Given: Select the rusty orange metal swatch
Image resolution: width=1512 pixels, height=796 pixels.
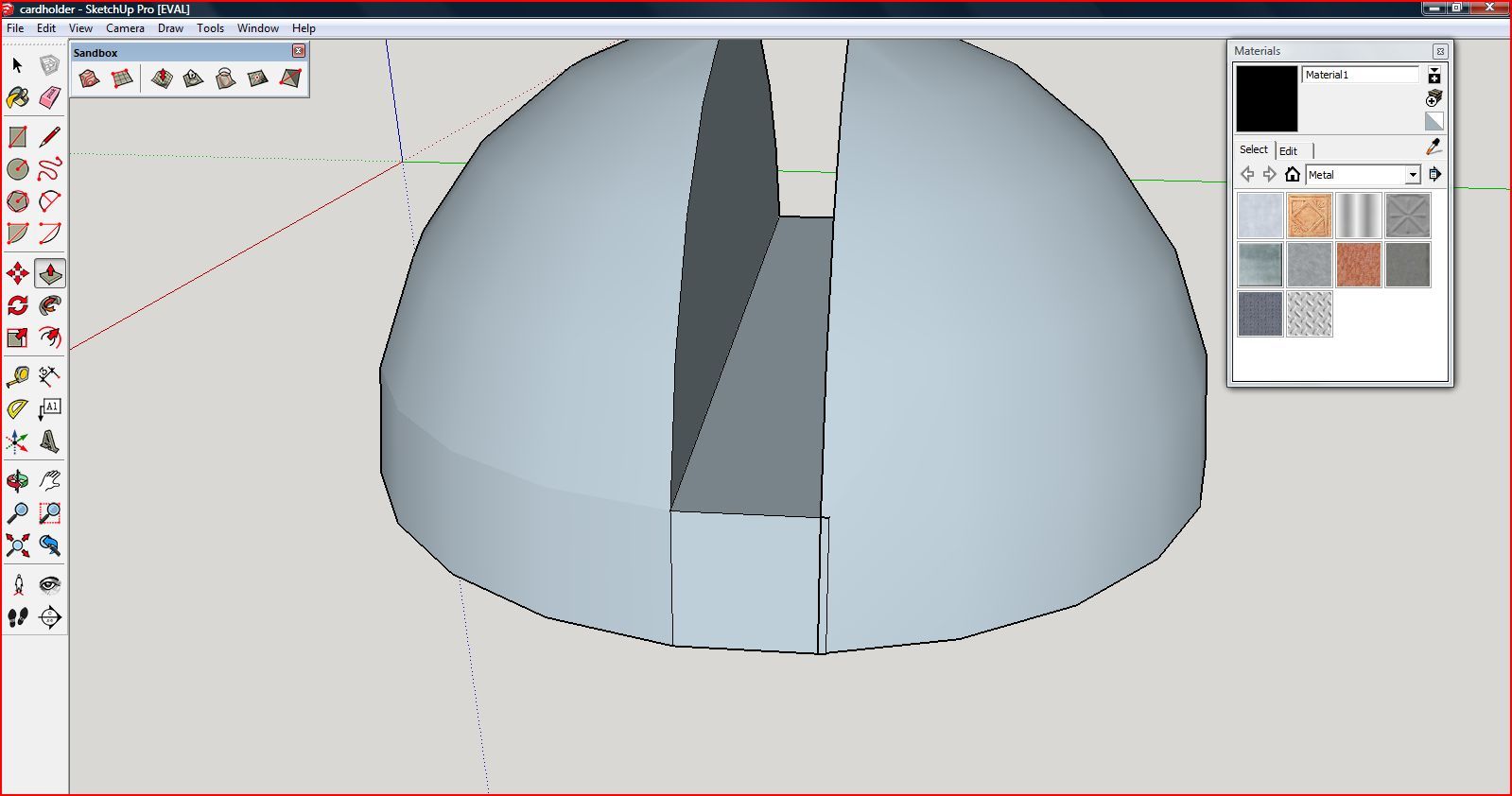Looking at the screenshot, I should (x=1359, y=265).
